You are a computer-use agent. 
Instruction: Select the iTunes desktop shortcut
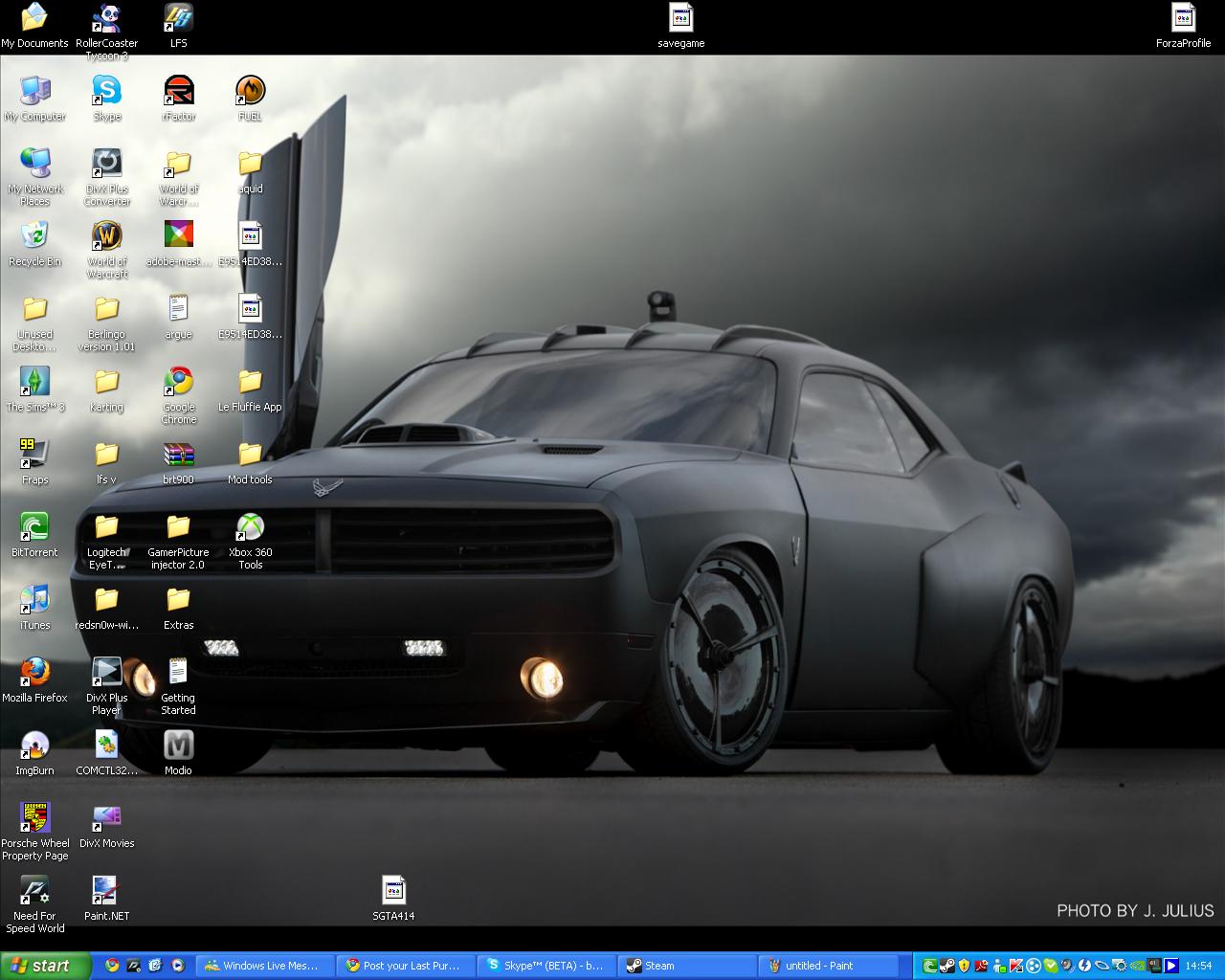[34, 608]
